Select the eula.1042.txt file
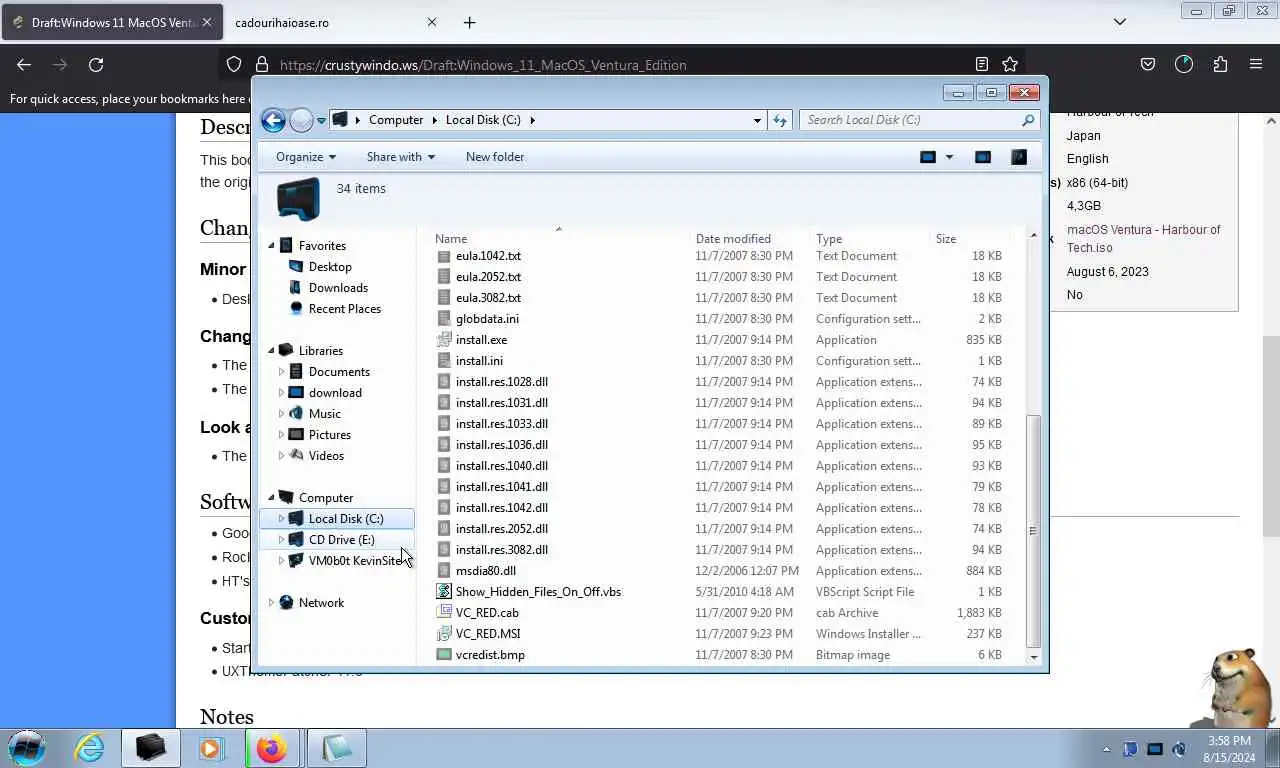The width and height of the screenshot is (1280, 768). pos(488,256)
